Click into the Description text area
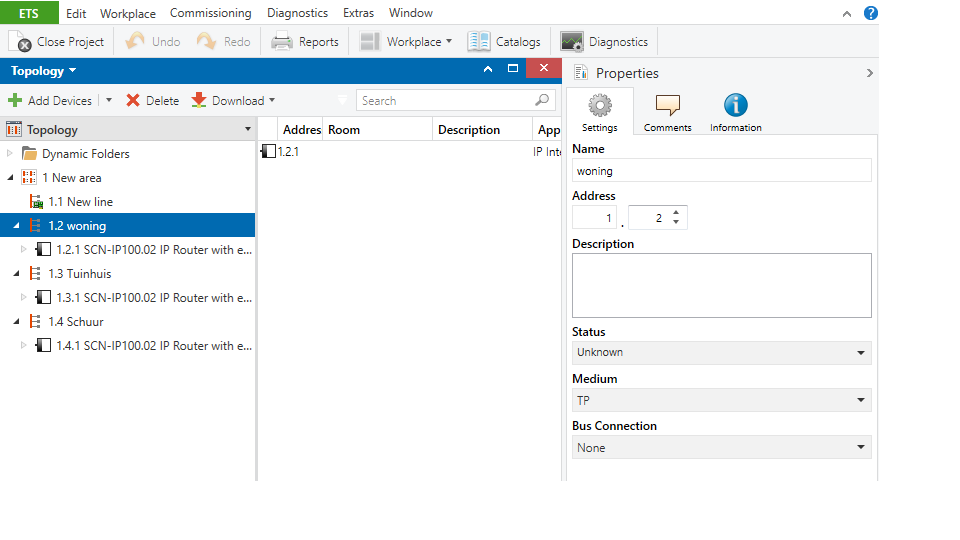The width and height of the screenshot is (960, 540). (721, 285)
